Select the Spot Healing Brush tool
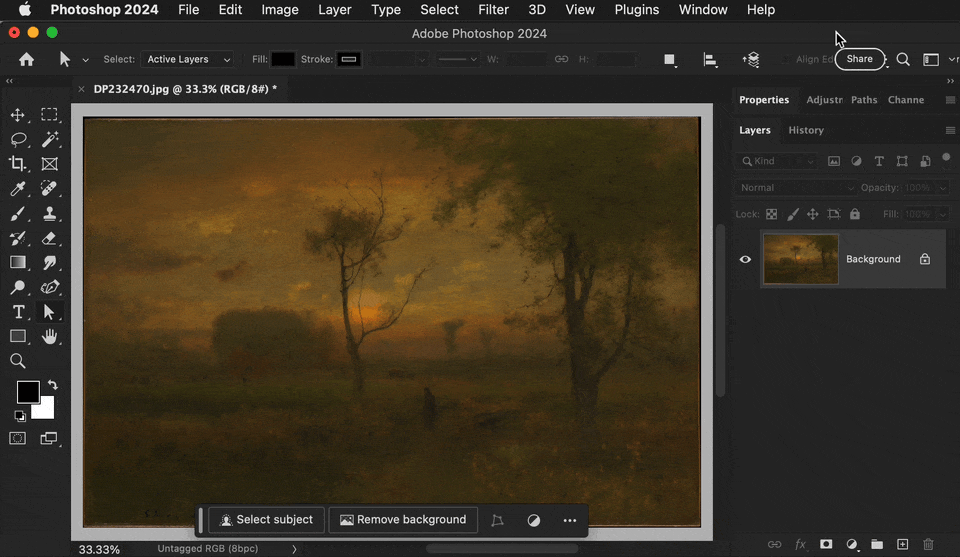Screen dimensions: 960x557 click(x=49, y=188)
